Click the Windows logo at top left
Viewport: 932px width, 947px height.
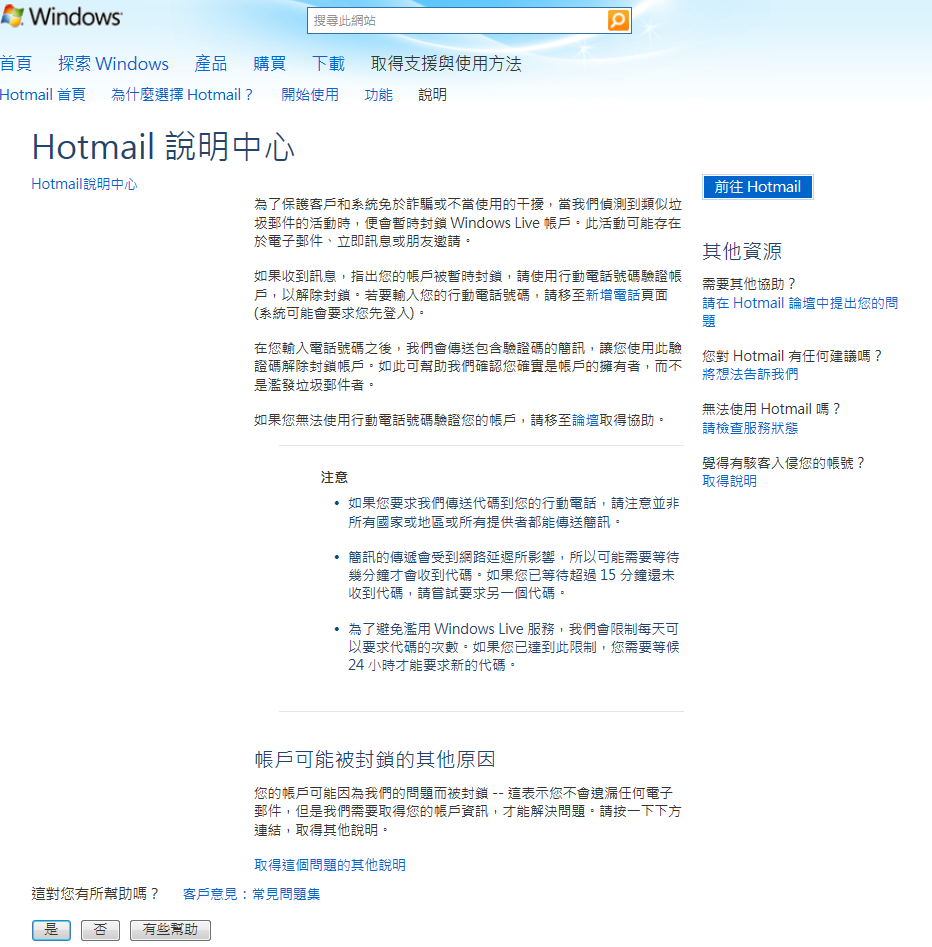point(62,16)
